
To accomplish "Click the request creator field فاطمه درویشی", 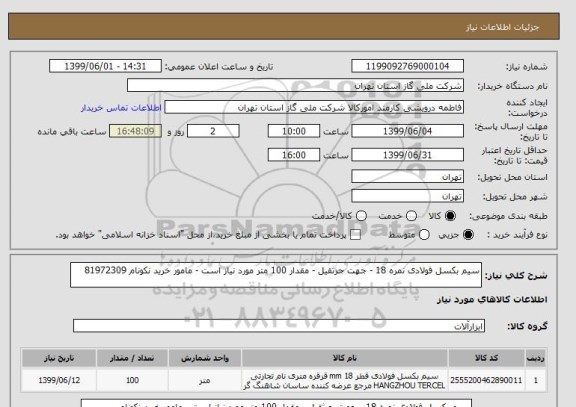I will click(314, 108).
